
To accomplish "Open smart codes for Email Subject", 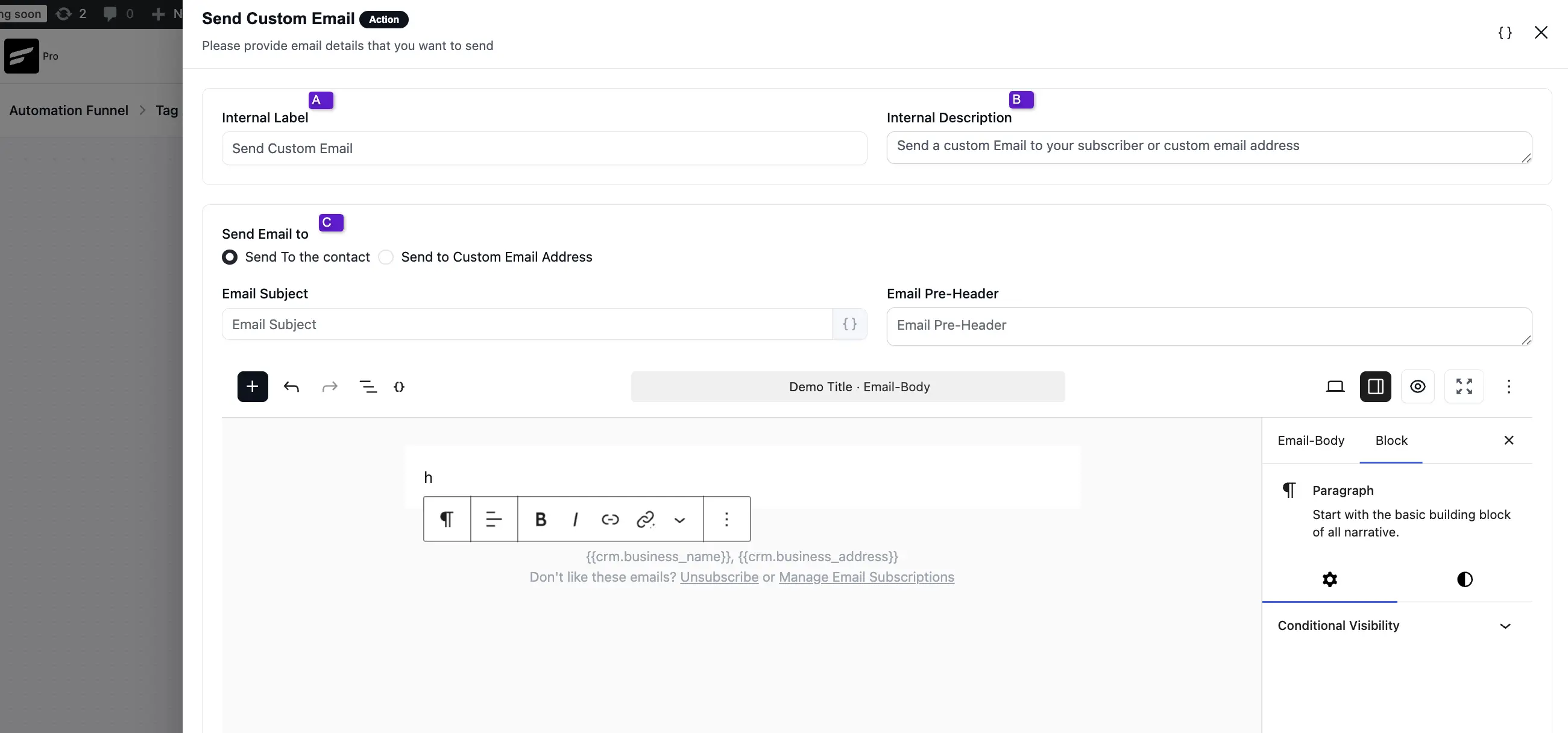I will pos(850,324).
